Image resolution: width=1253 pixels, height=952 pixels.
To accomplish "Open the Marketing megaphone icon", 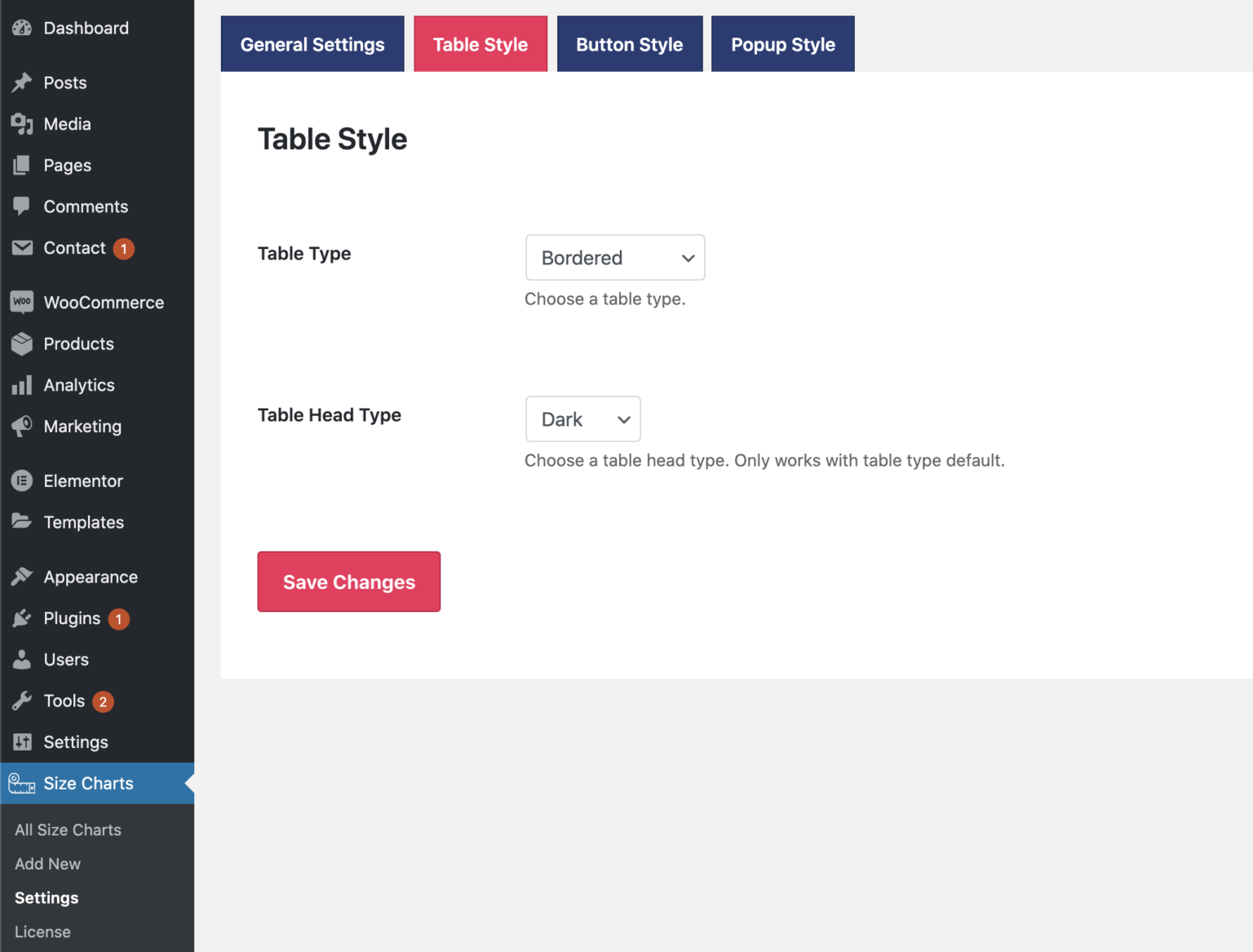I will tap(22, 426).
